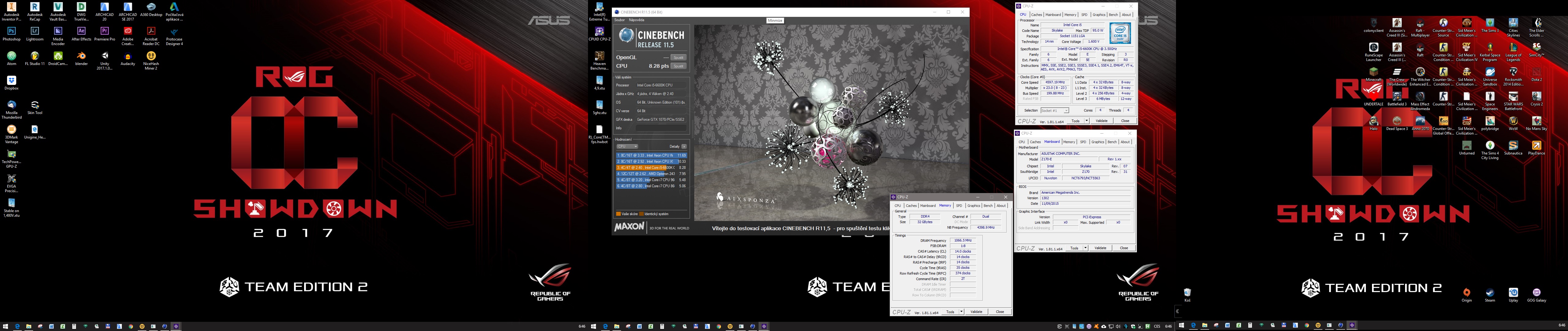Viewport: 1568px width, 331px height.
Task: Select the Heaven Benchmark desktop icon
Action: coord(600,60)
